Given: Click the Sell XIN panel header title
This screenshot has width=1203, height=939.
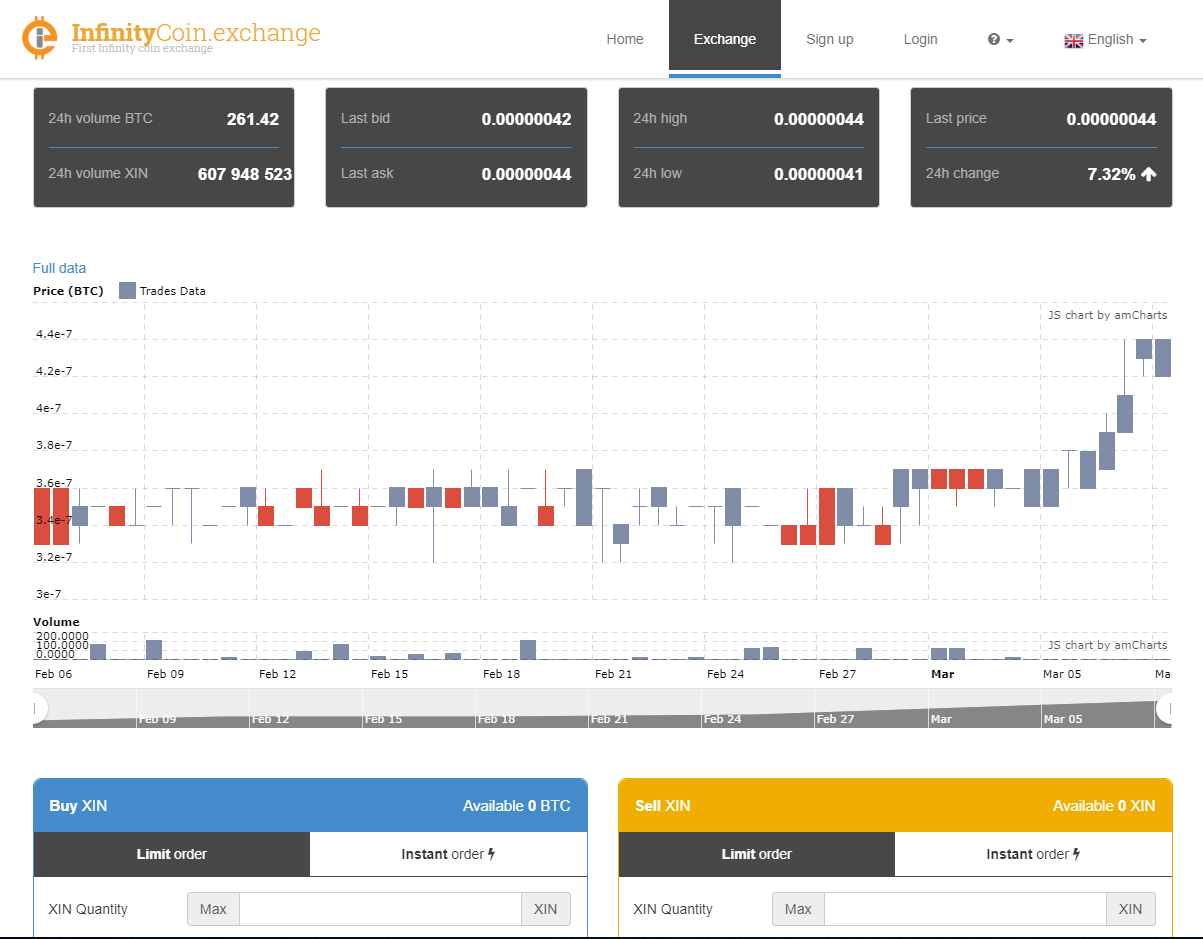Looking at the screenshot, I should point(663,806).
